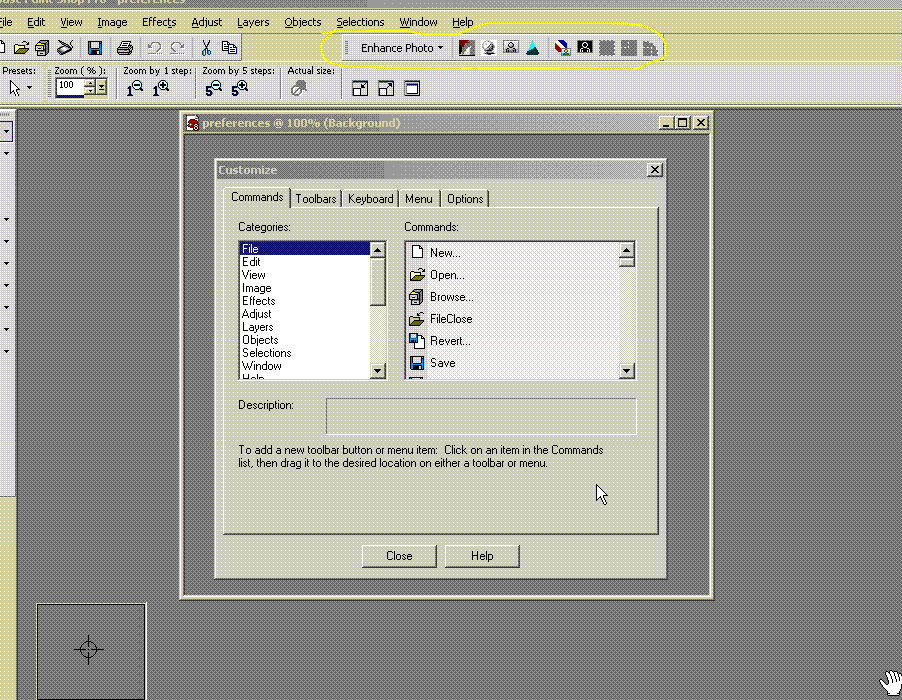Click the light portrait photo toolbar icon
Screen dimensions: 902x700
click(x=510, y=48)
